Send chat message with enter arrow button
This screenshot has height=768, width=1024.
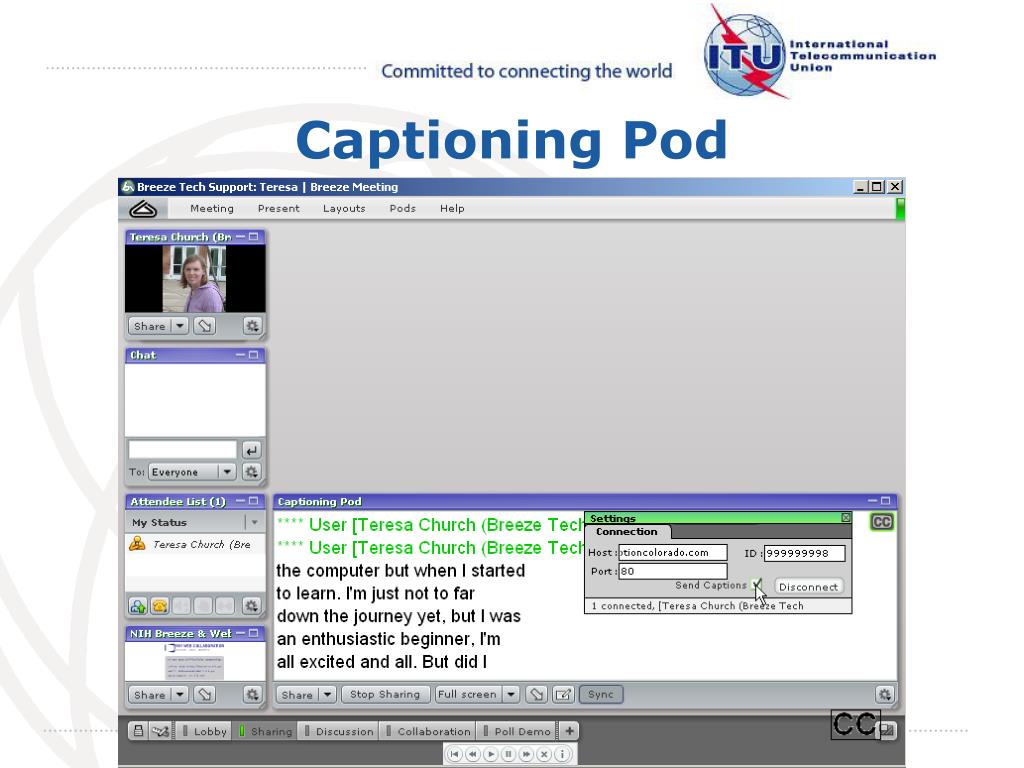(x=251, y=450)
